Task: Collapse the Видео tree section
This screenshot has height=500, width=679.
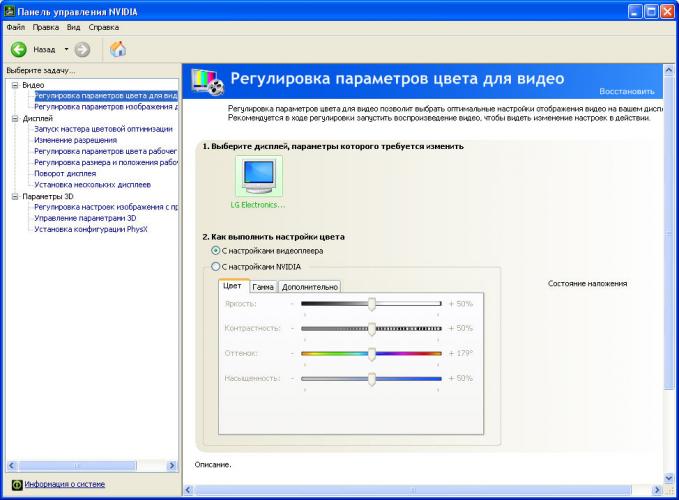Action: [14, 85]
